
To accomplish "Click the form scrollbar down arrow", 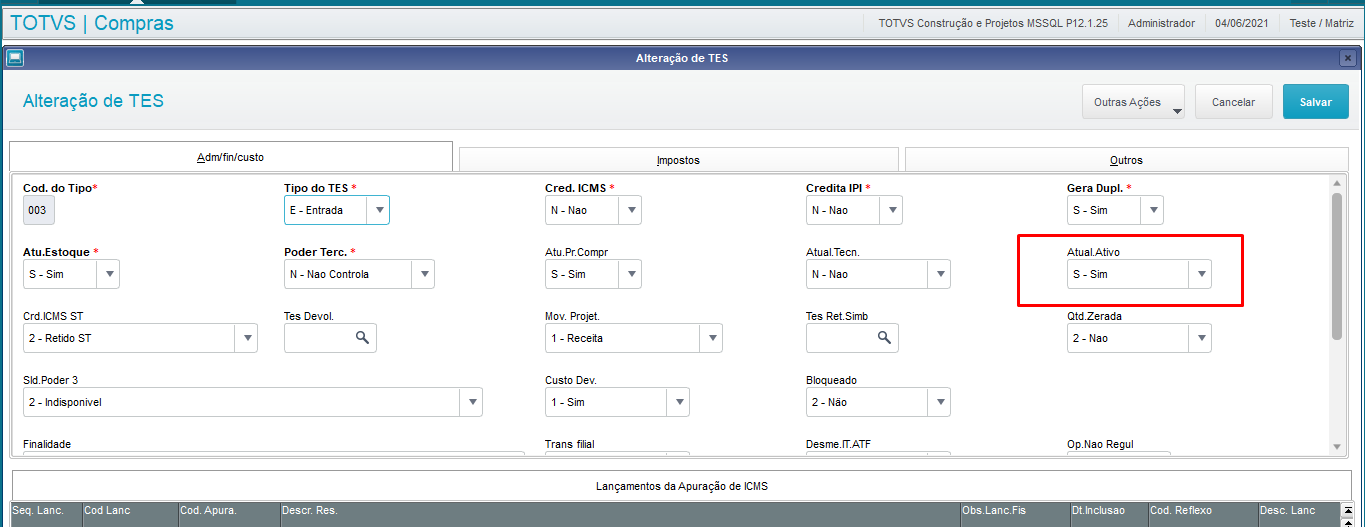I will (x=1337, y=446).
